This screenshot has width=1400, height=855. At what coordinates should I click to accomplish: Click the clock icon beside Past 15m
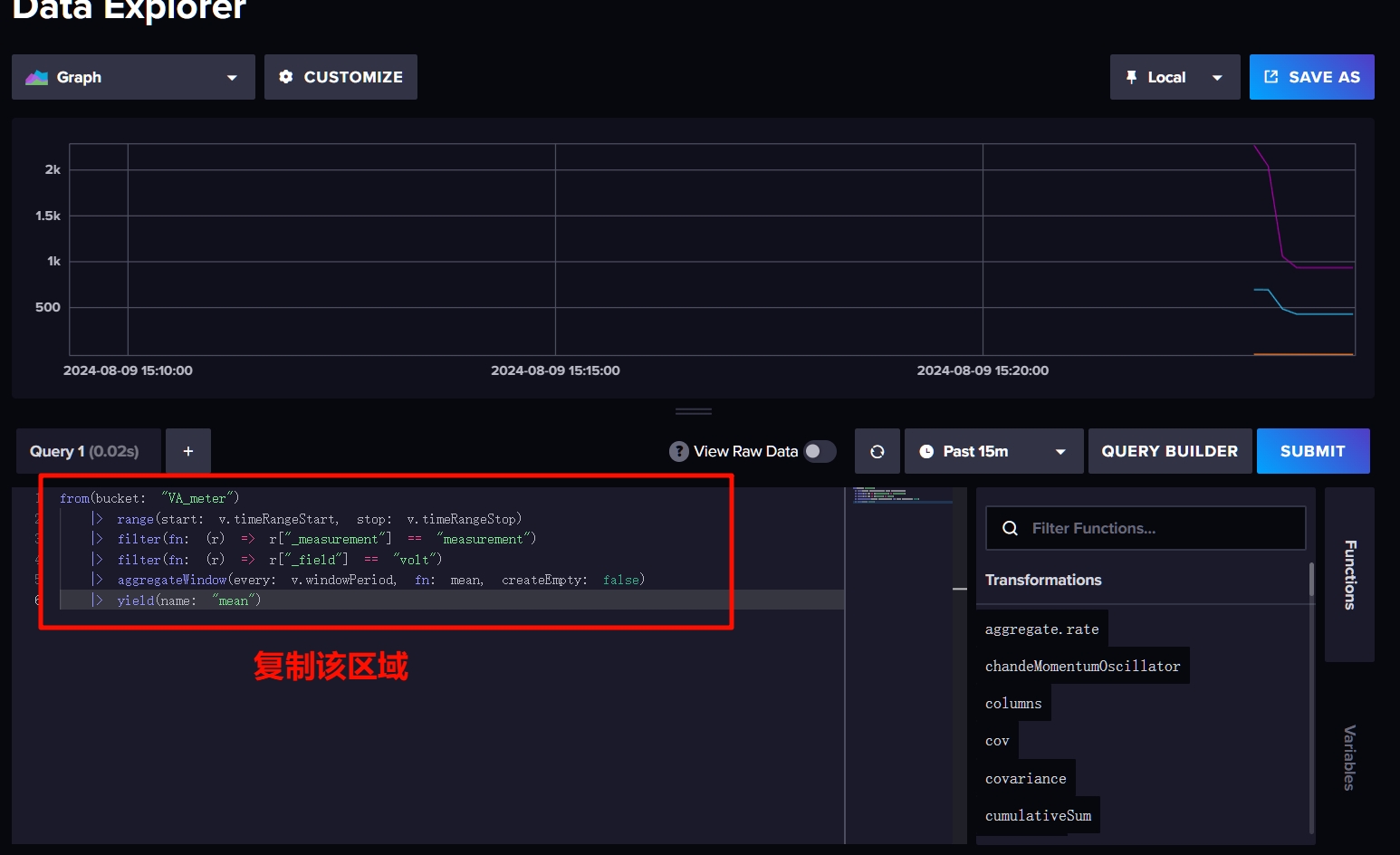tap(926, 451)
